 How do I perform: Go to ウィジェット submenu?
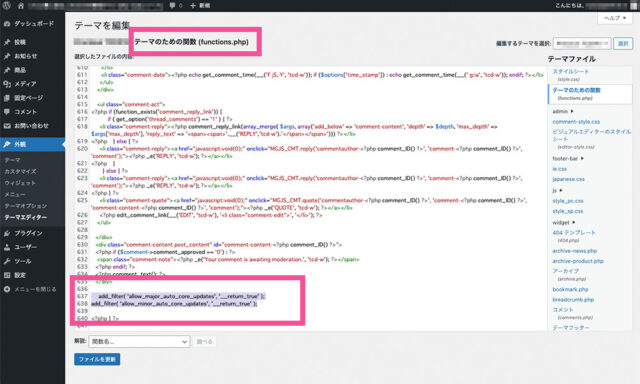coord(20,183)
